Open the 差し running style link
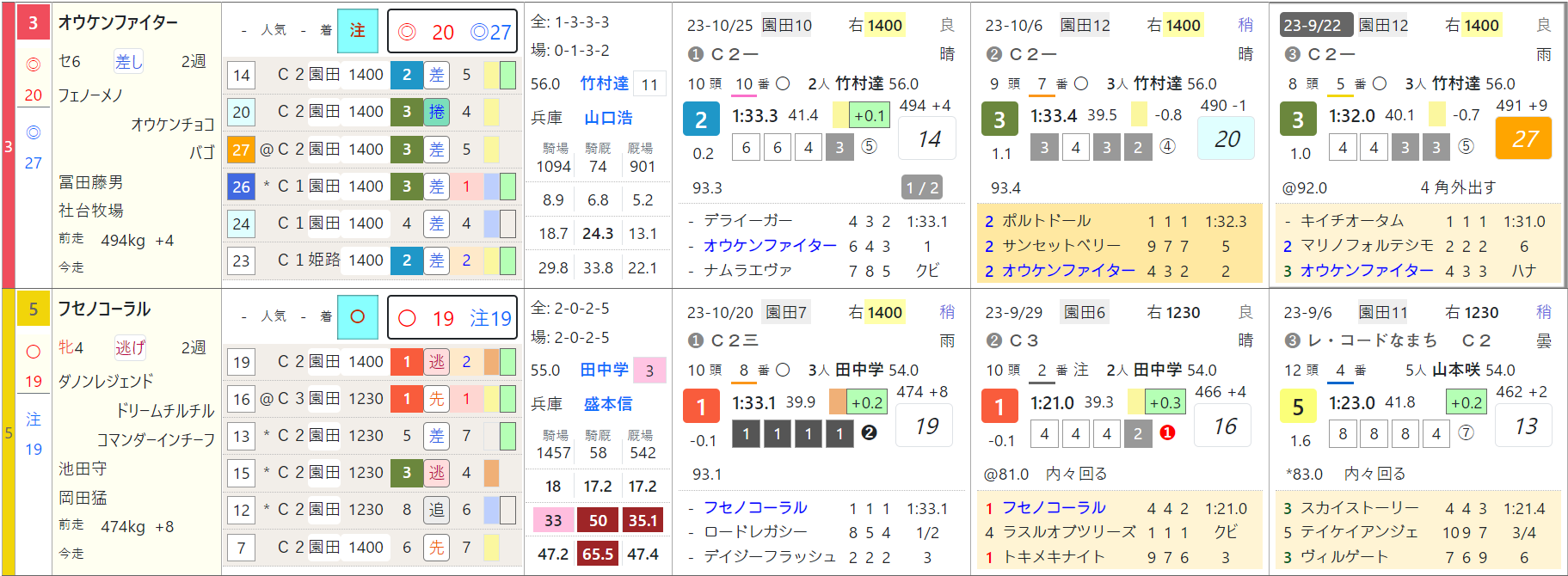Screen dimensions: 1568x576 click(129, 61)
